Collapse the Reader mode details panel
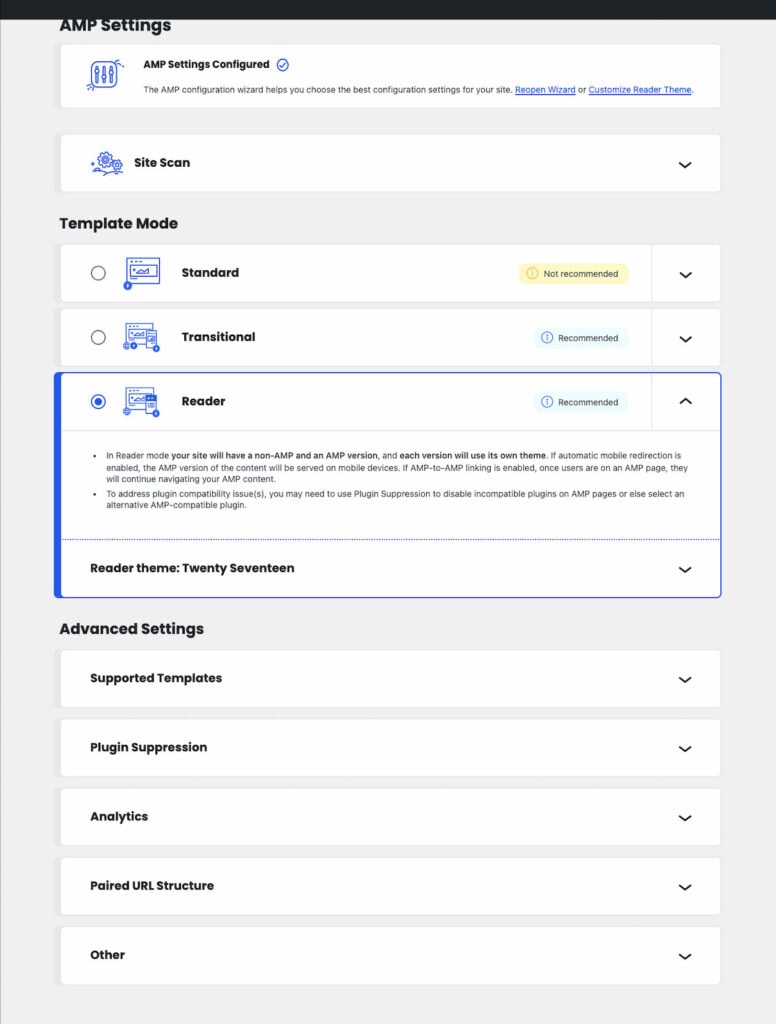Viewport: 776px width, 1024px height. coord(685,401)
